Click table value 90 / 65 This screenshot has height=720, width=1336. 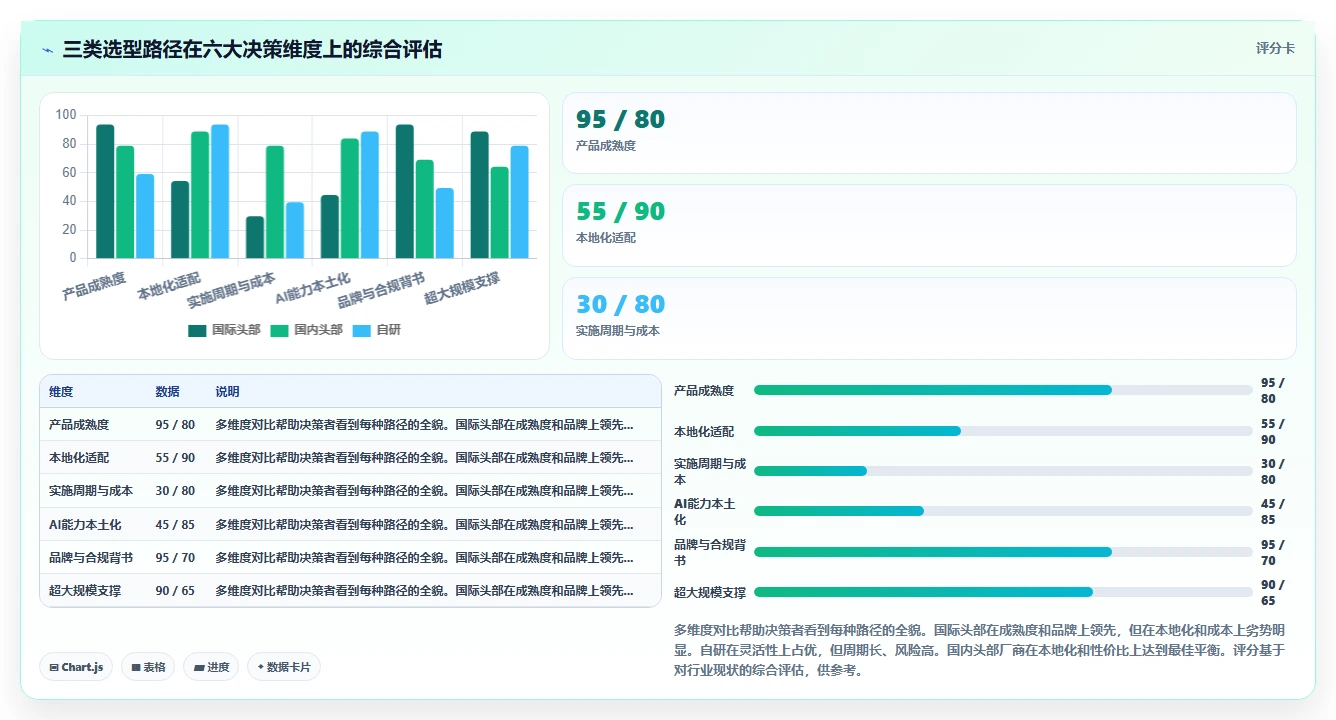click(x=175, y=591)
